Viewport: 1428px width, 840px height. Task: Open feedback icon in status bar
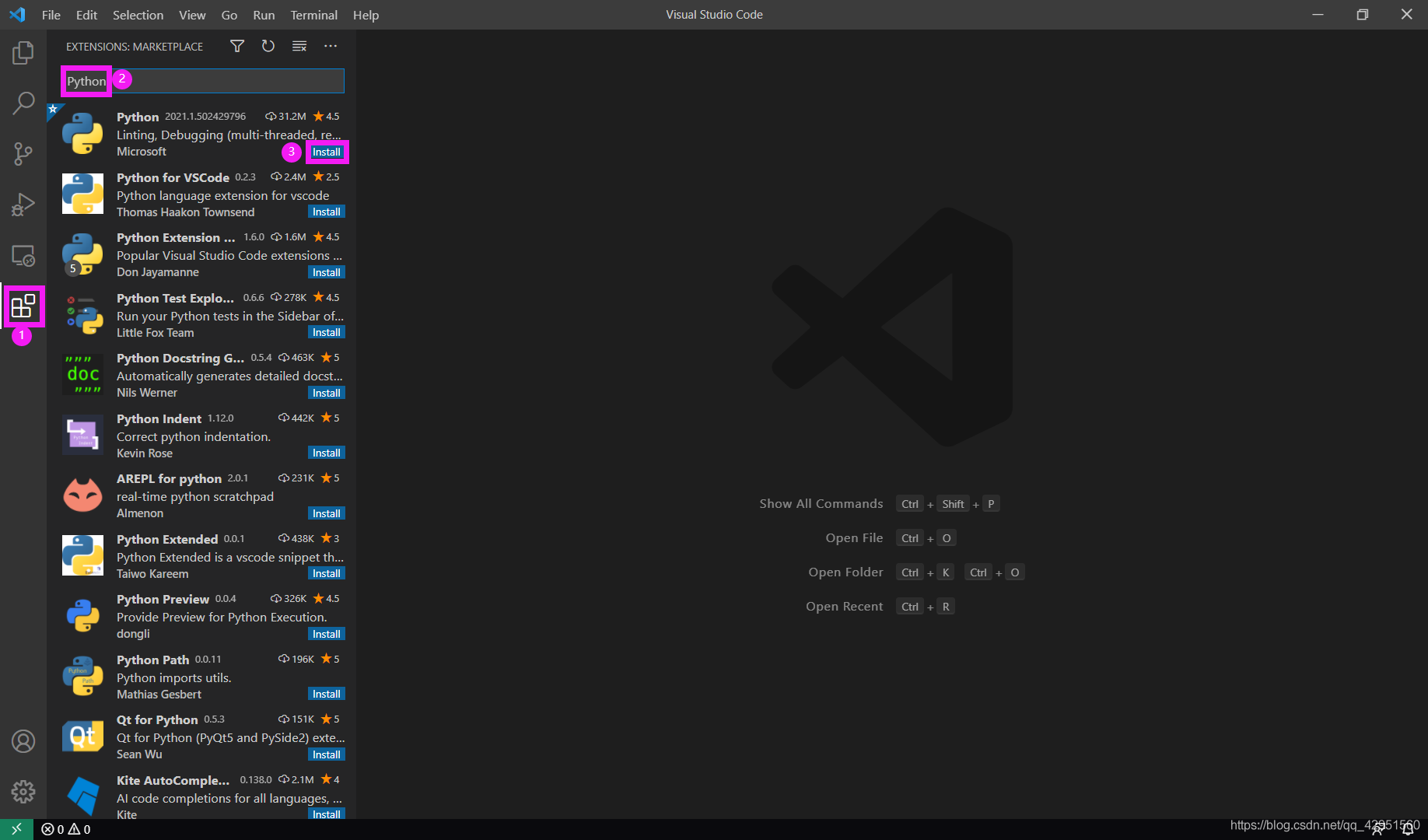(x=1377, y=829)
